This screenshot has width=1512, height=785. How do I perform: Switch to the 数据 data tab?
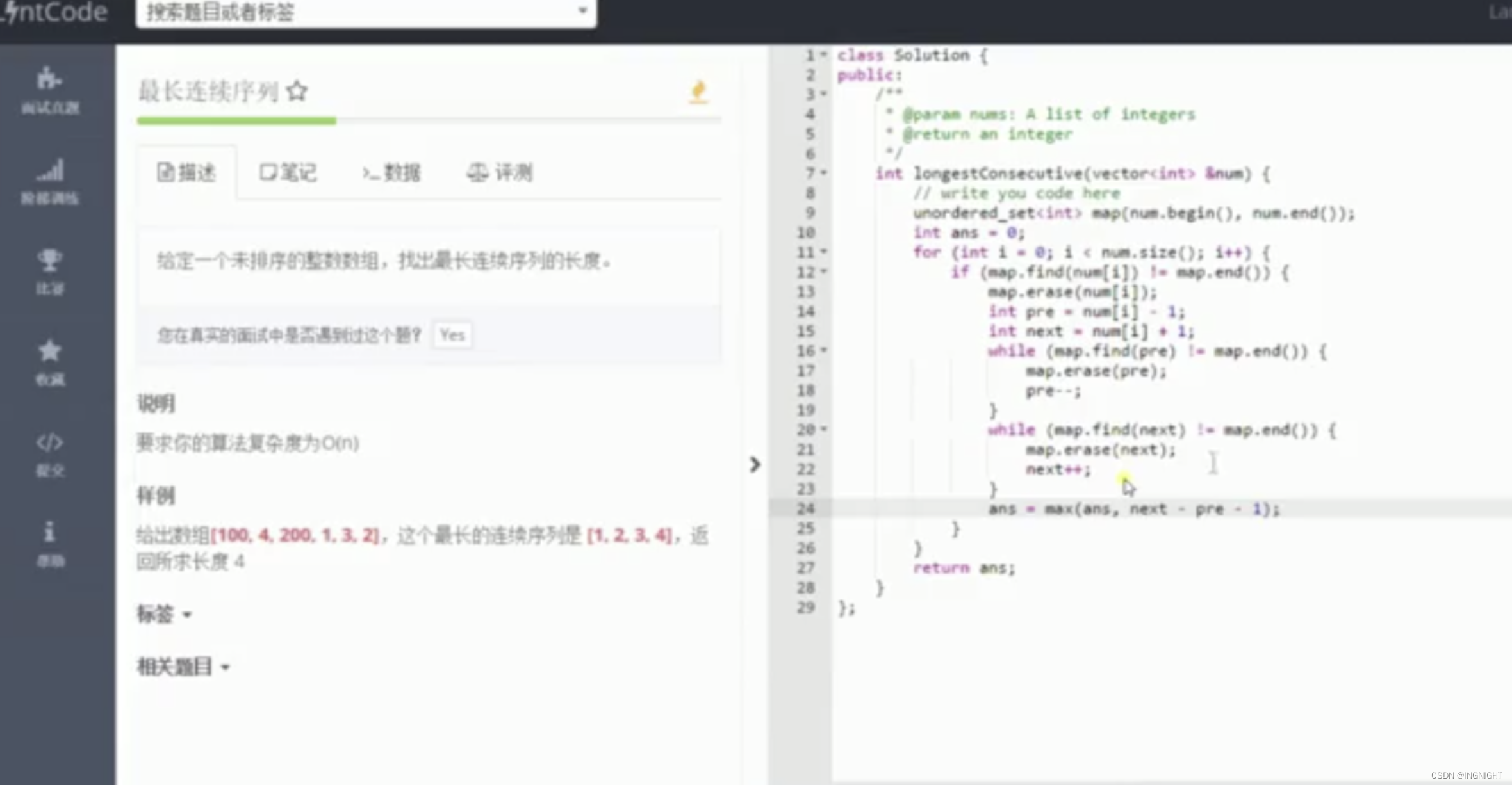click(x=391, y=172)
